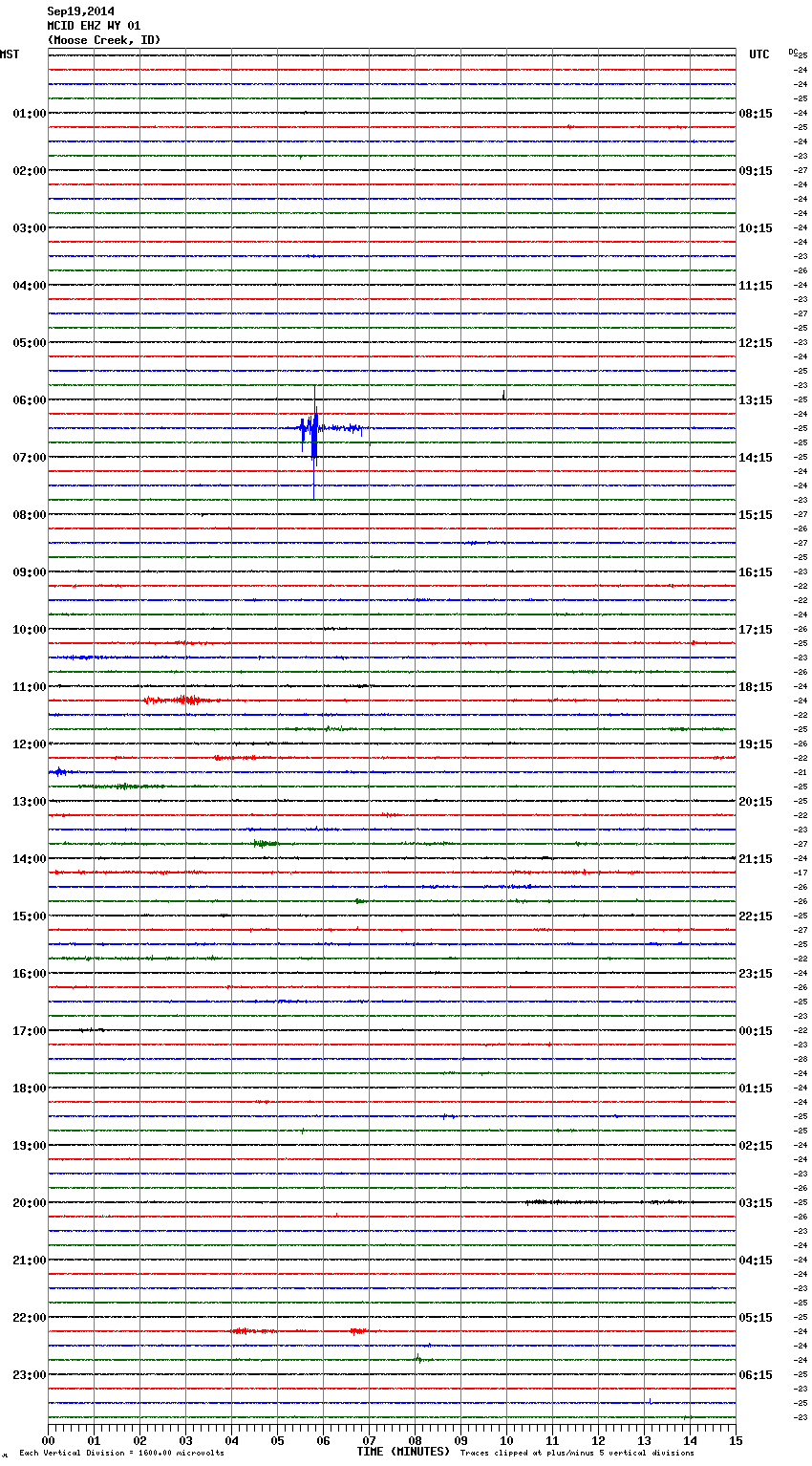Select the 04:15 UTC time label
812x1466 pixels.
[756, 1261]
